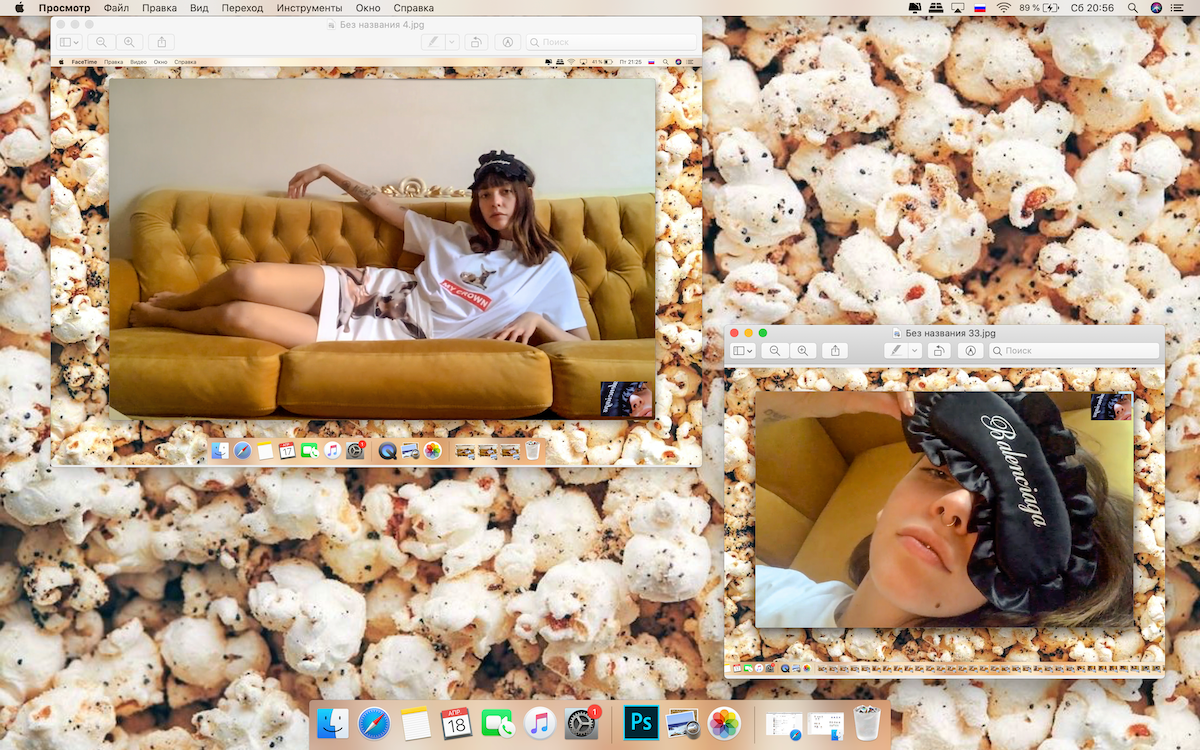Click the highlight pen in the 33.jpg window

896,351
